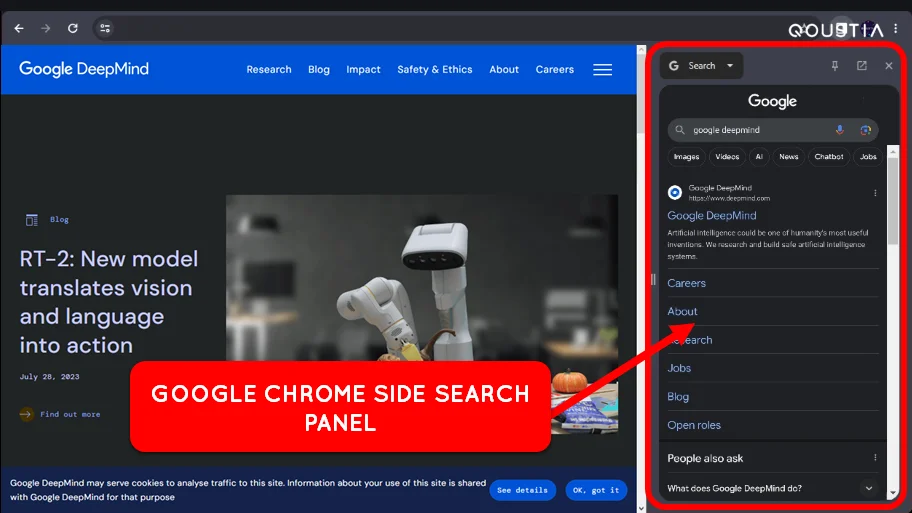Open RT-2 article headline
The height and width of the screenshot is (513, 912).
tap(109, 302)
